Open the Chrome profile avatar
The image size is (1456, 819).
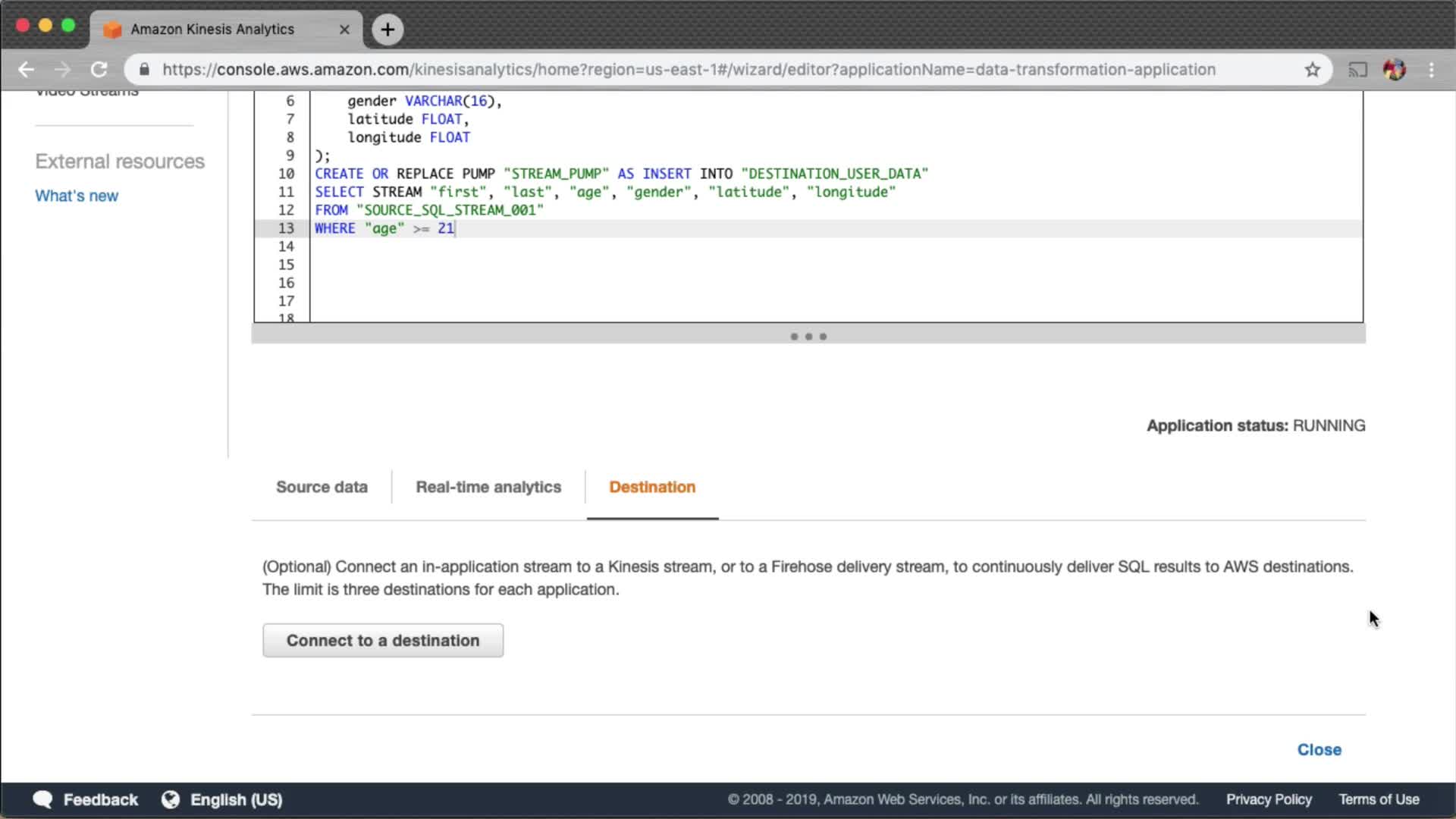tap(1394, 70)
